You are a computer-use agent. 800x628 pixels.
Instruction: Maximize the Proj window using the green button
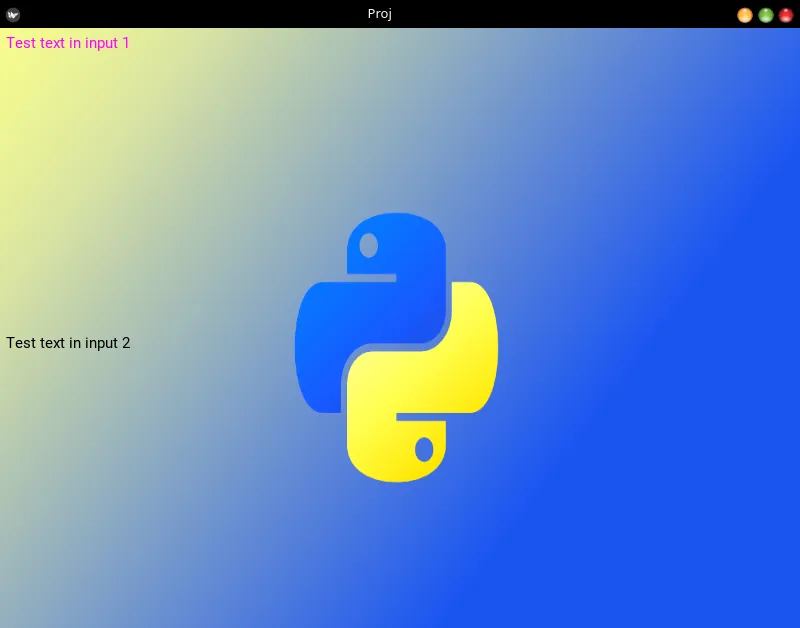point(766,15)
